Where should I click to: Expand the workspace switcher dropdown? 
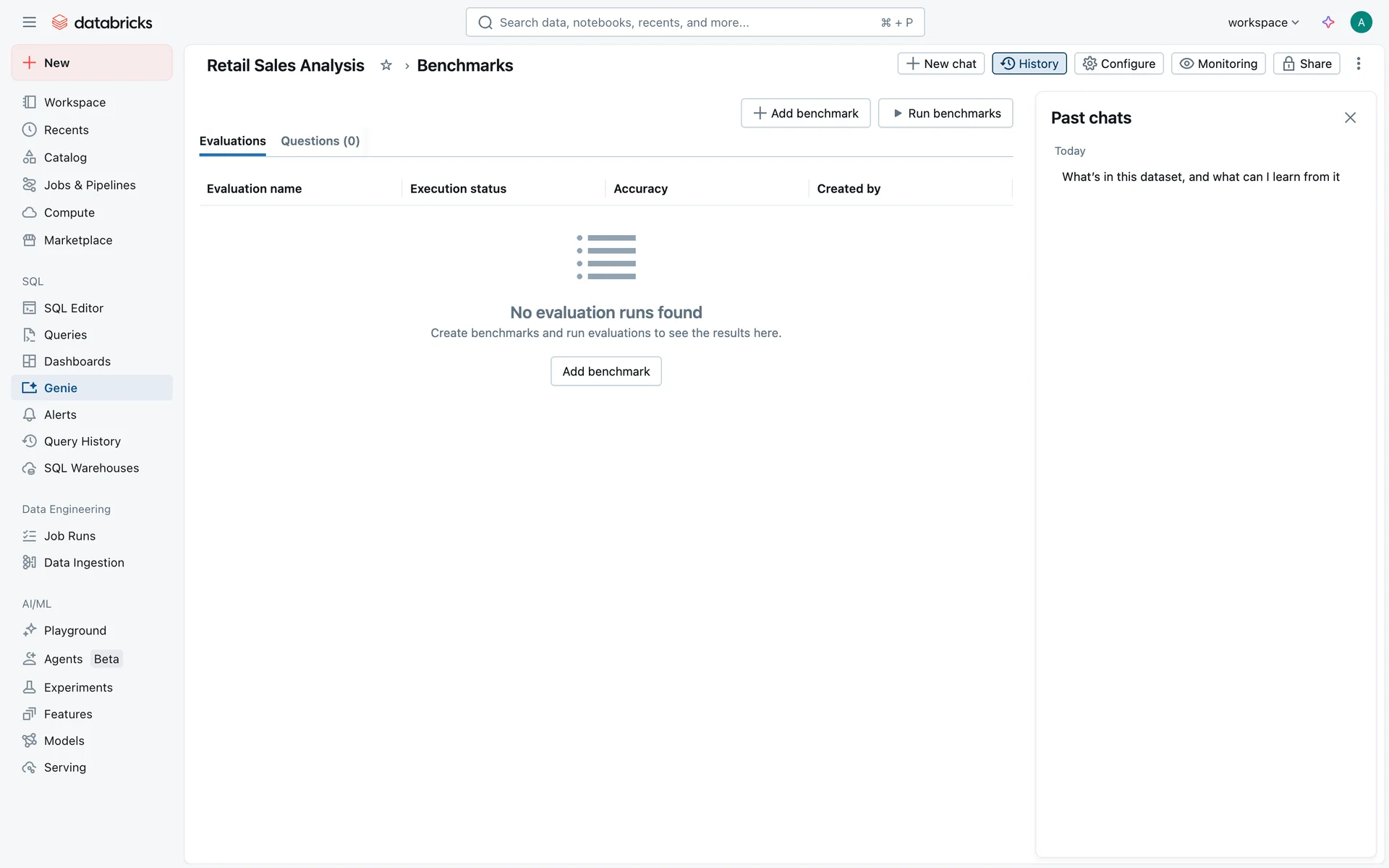pos(1263,22)
